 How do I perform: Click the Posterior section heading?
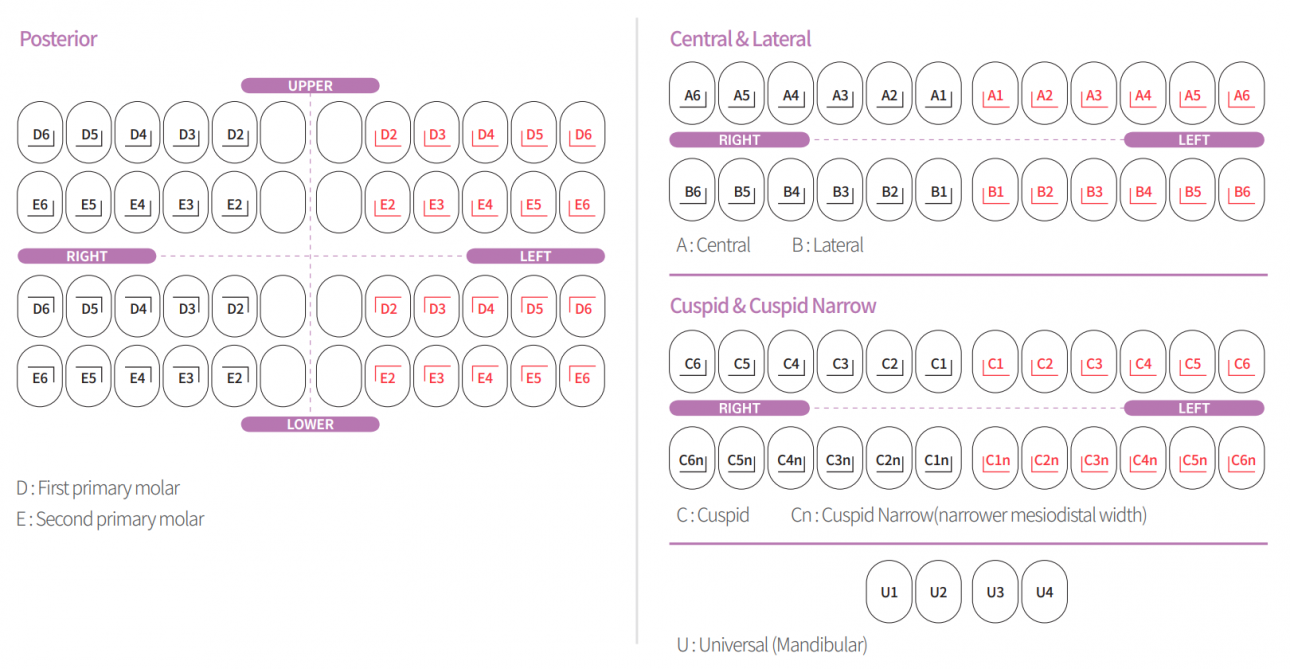pyautogui.click(x=58, y=39)
